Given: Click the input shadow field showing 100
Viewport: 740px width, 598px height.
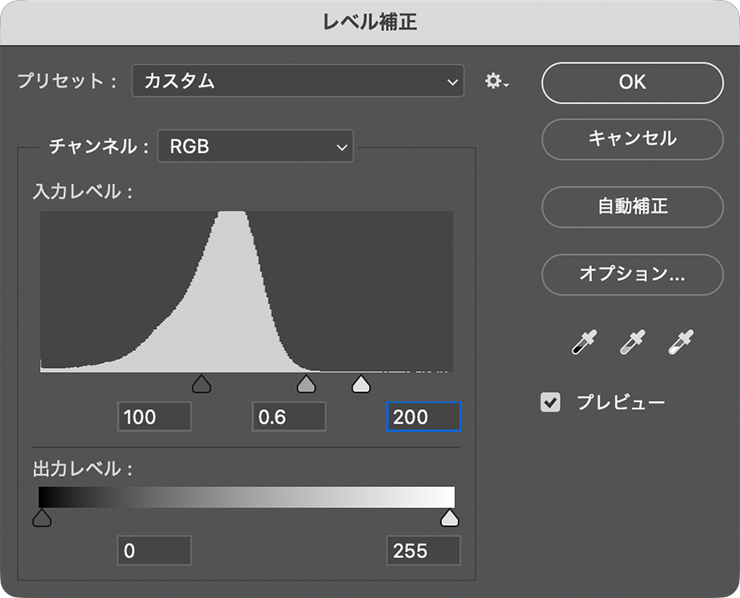Looking at the screenshot, I should pos(154,417).
